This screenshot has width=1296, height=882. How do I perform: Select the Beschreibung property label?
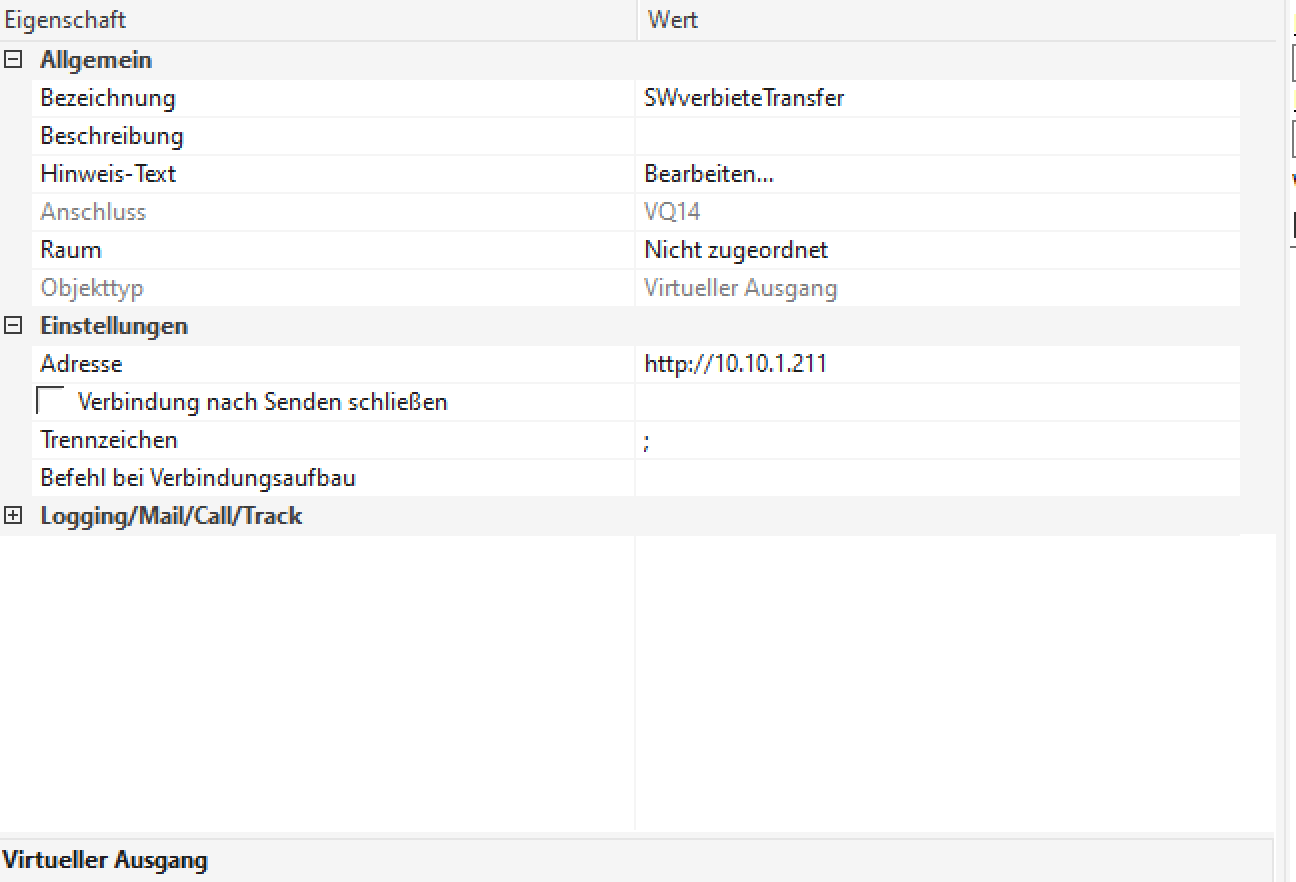coord(112,136)
